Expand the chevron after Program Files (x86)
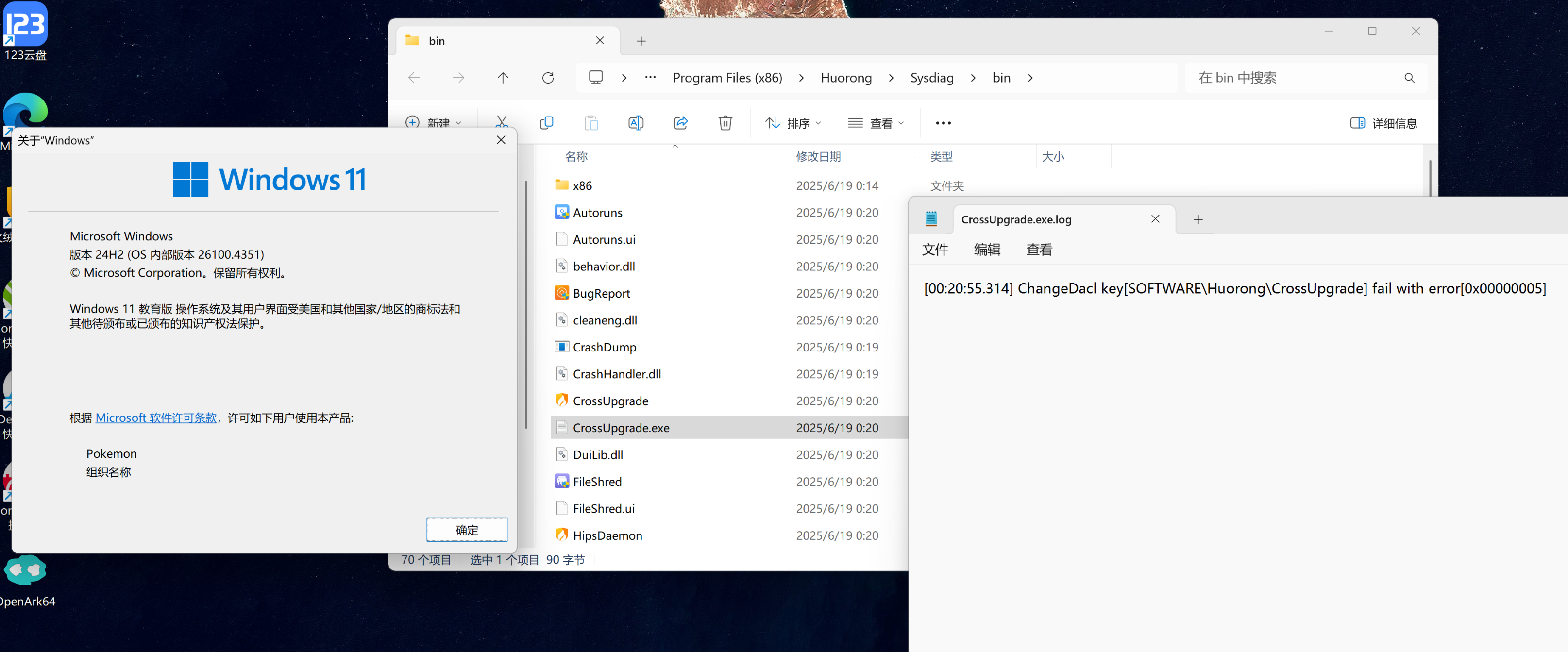 coord(801,78)
